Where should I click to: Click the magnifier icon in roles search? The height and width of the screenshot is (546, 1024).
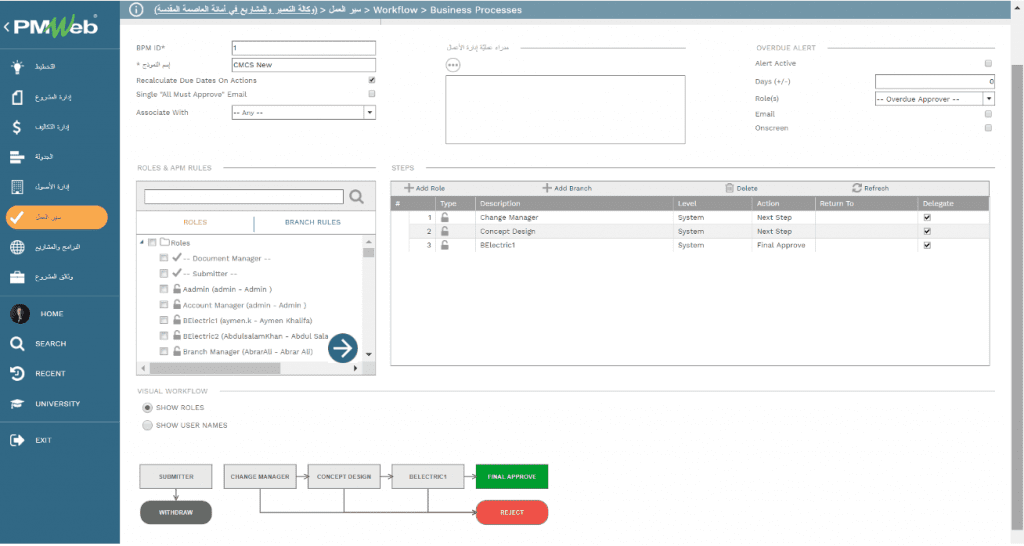click(x=357, y=197)
